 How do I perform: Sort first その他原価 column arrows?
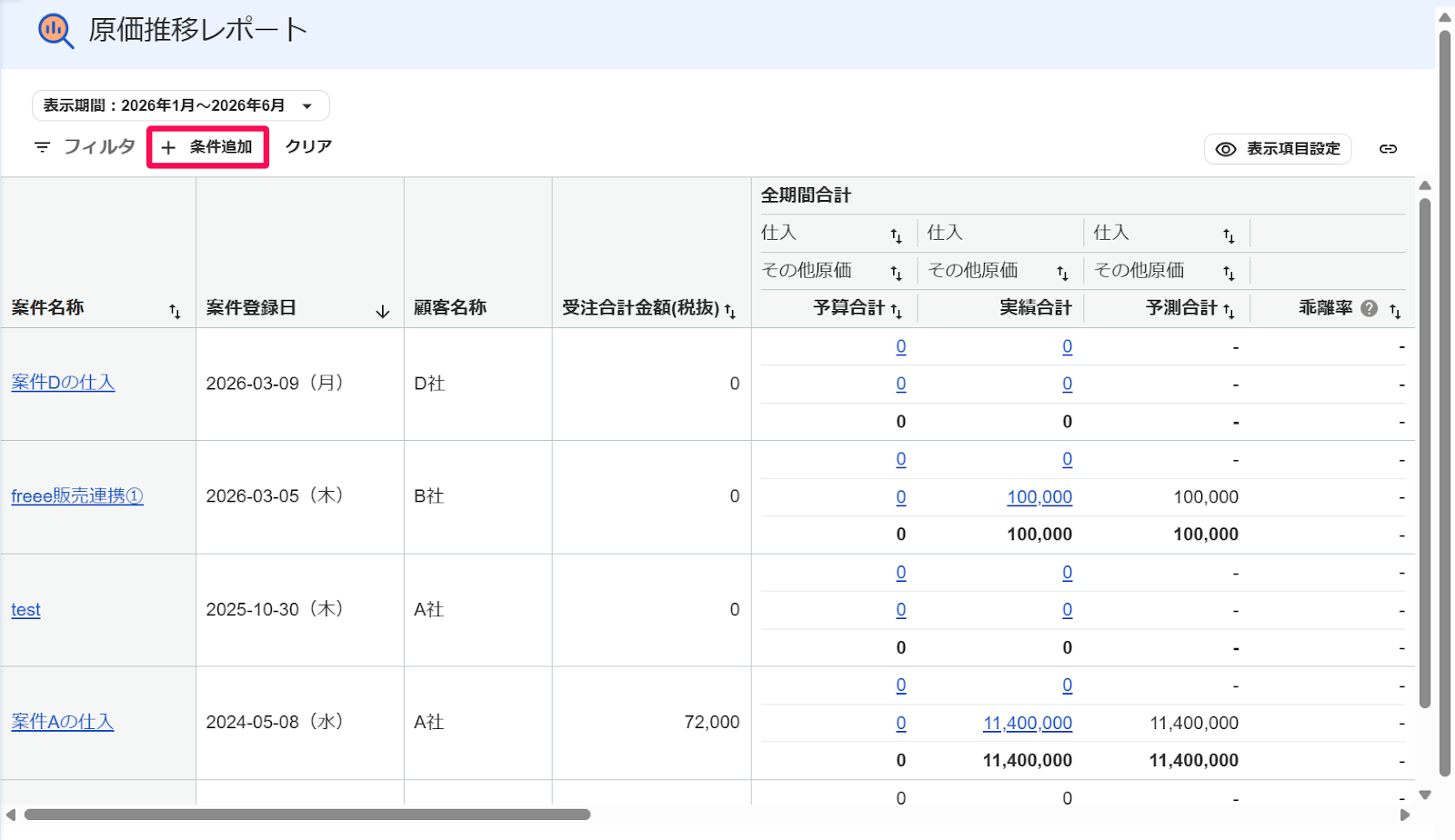[x=896, y=273]
